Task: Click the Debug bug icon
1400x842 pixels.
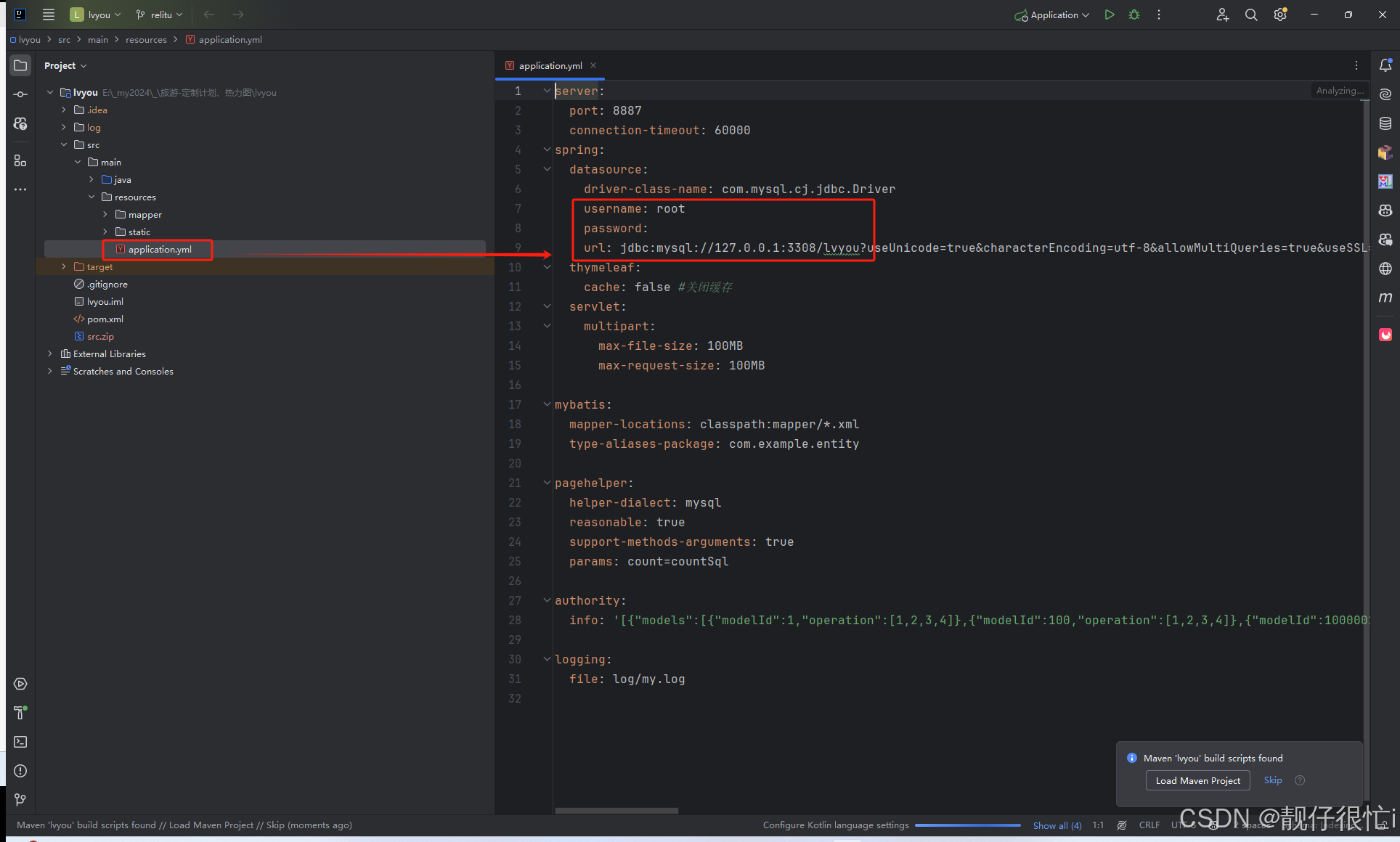Action: click(x=1134, y=15)
